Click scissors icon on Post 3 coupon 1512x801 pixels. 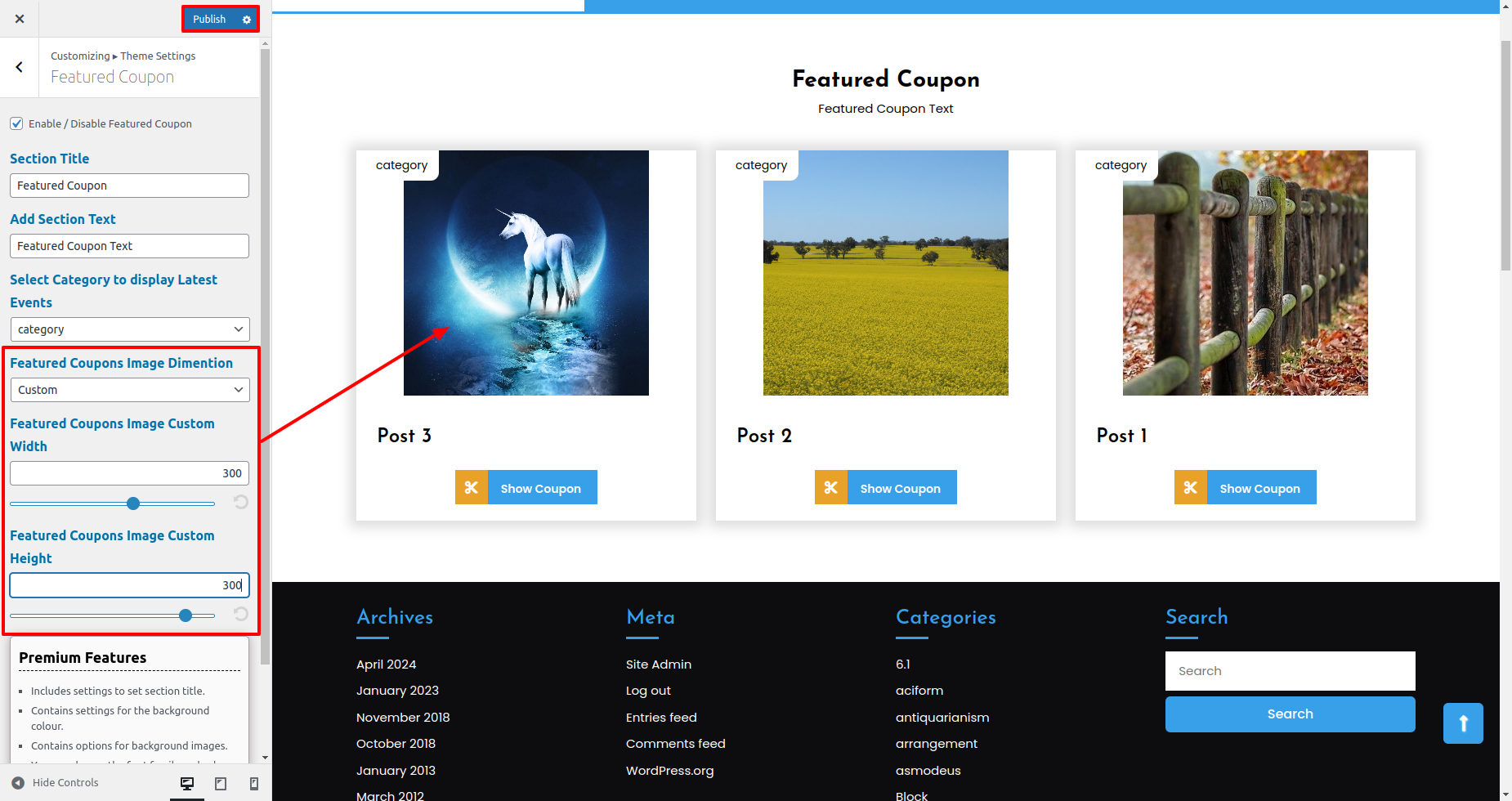point(472,487)
